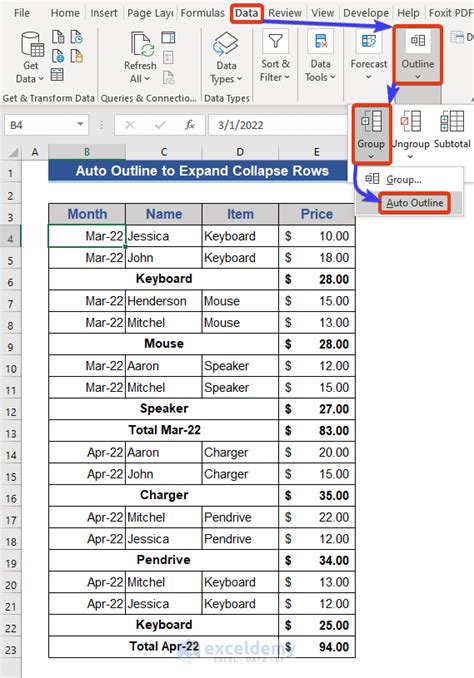Click the From Web icon
This screenshot has width=474, height=678.
point(58,56)
